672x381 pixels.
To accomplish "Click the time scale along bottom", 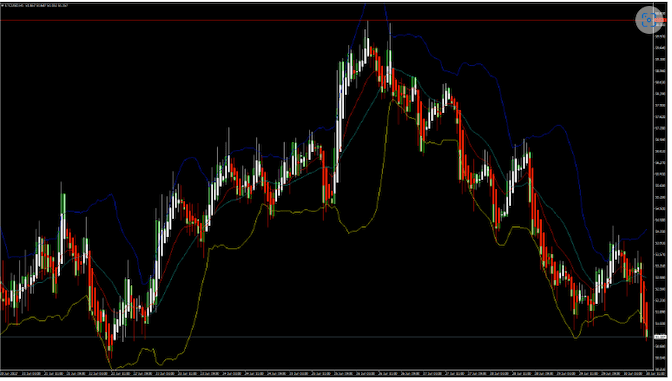I will coord(327,374).
